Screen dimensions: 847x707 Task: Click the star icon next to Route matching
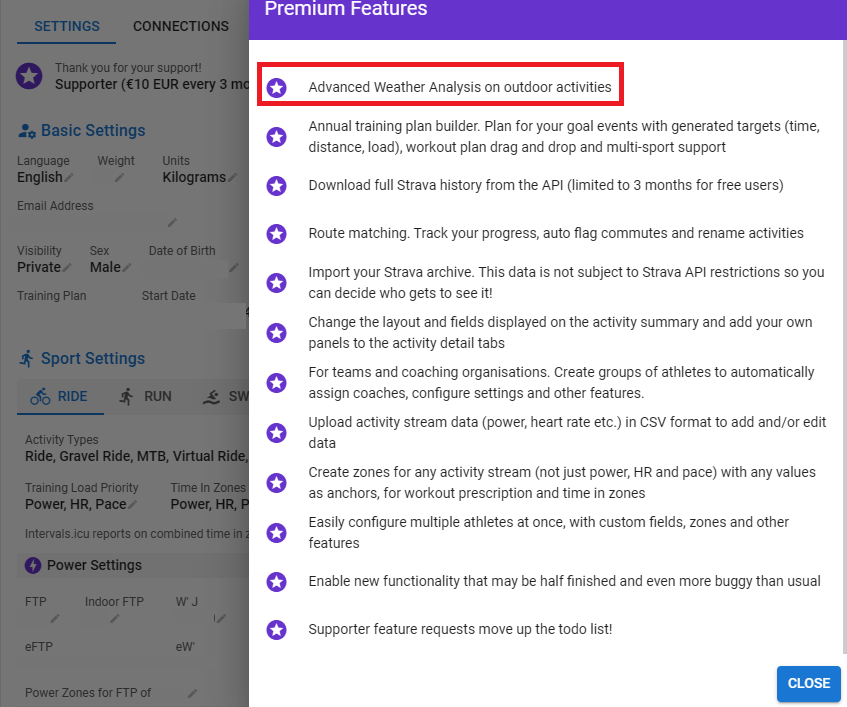277,234
